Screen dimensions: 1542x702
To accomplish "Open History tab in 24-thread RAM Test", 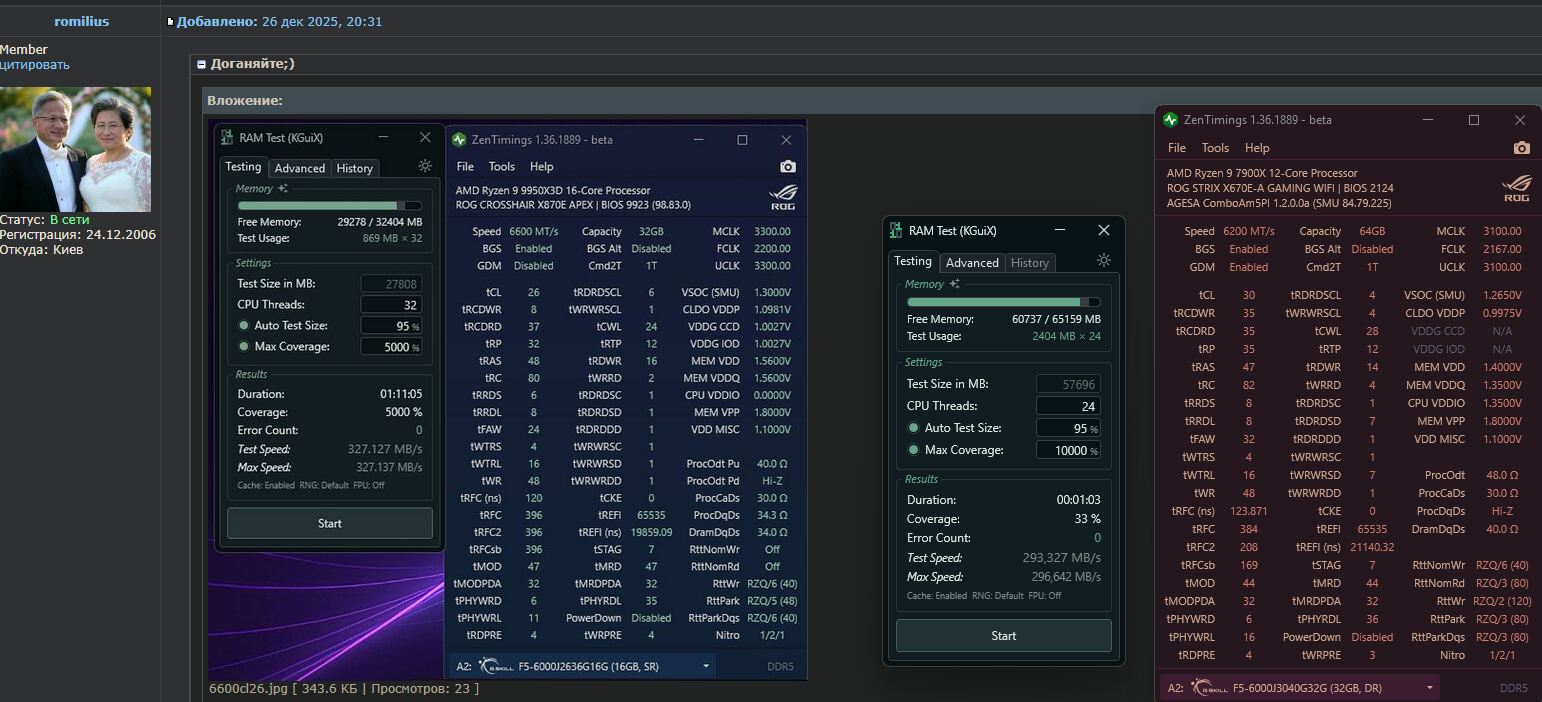I will (1030, 262).
